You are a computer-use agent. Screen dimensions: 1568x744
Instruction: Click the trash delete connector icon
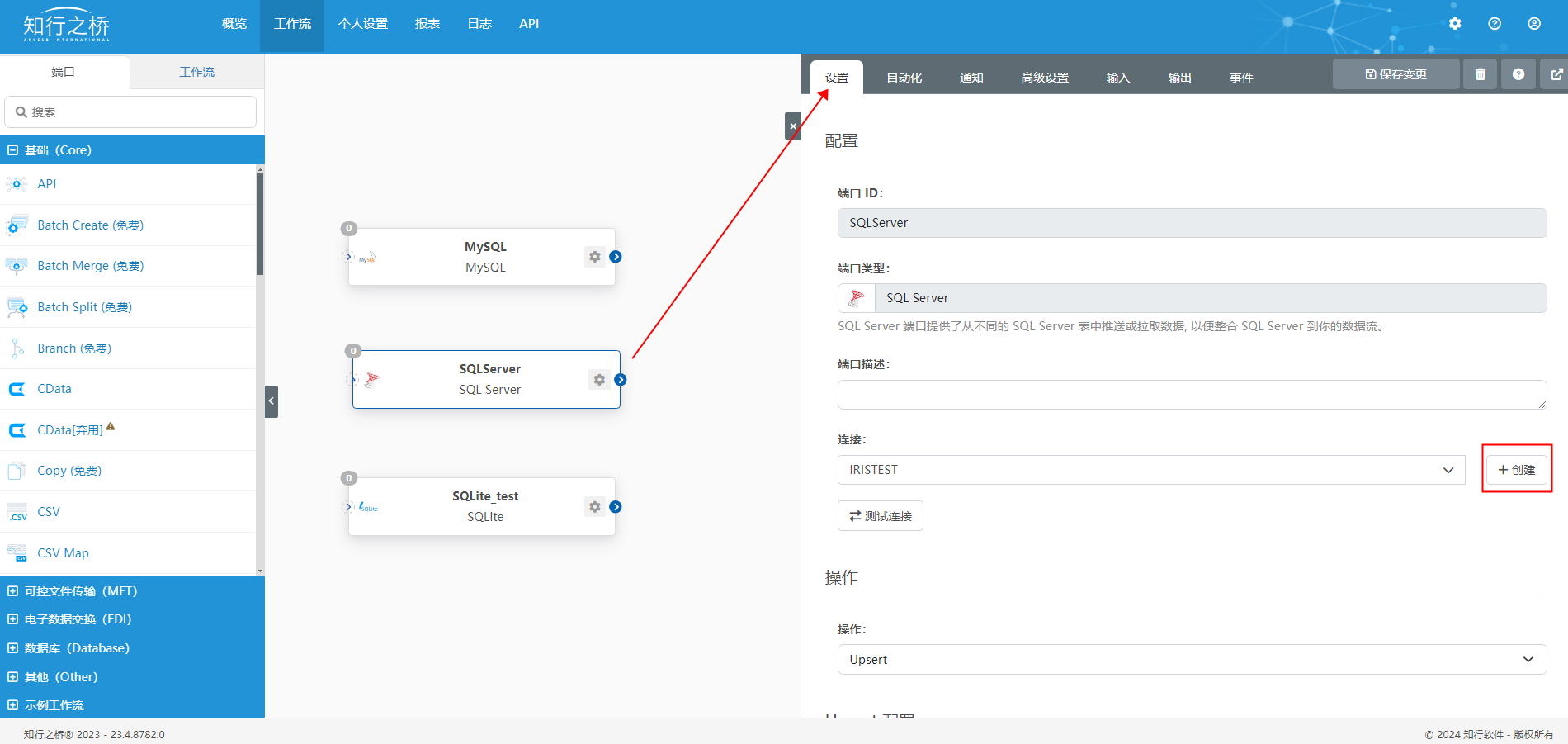(1481, 74)
